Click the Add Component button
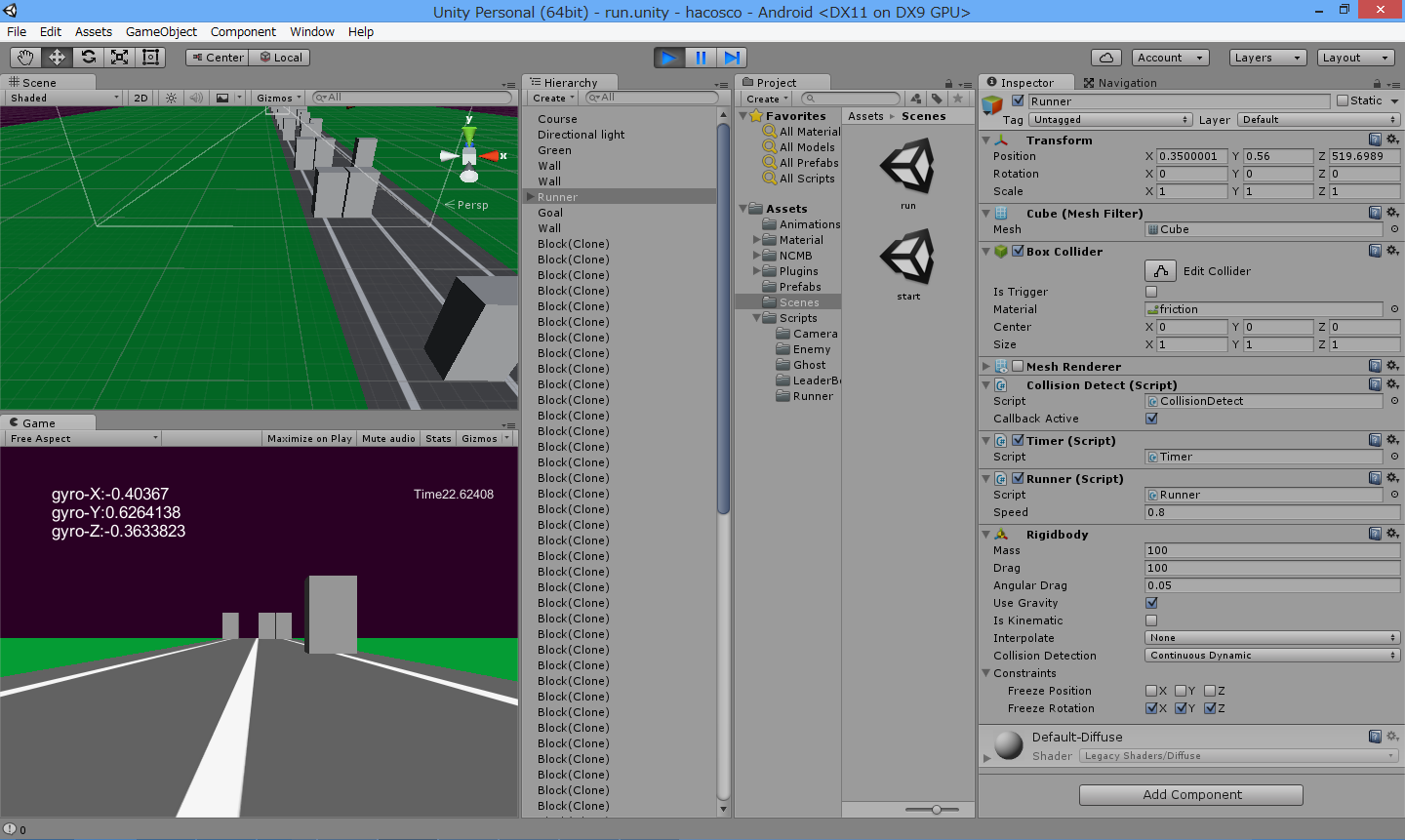Image resolution: width=1405 pixels, height=840 pixels. click(x=1189, y=794)
